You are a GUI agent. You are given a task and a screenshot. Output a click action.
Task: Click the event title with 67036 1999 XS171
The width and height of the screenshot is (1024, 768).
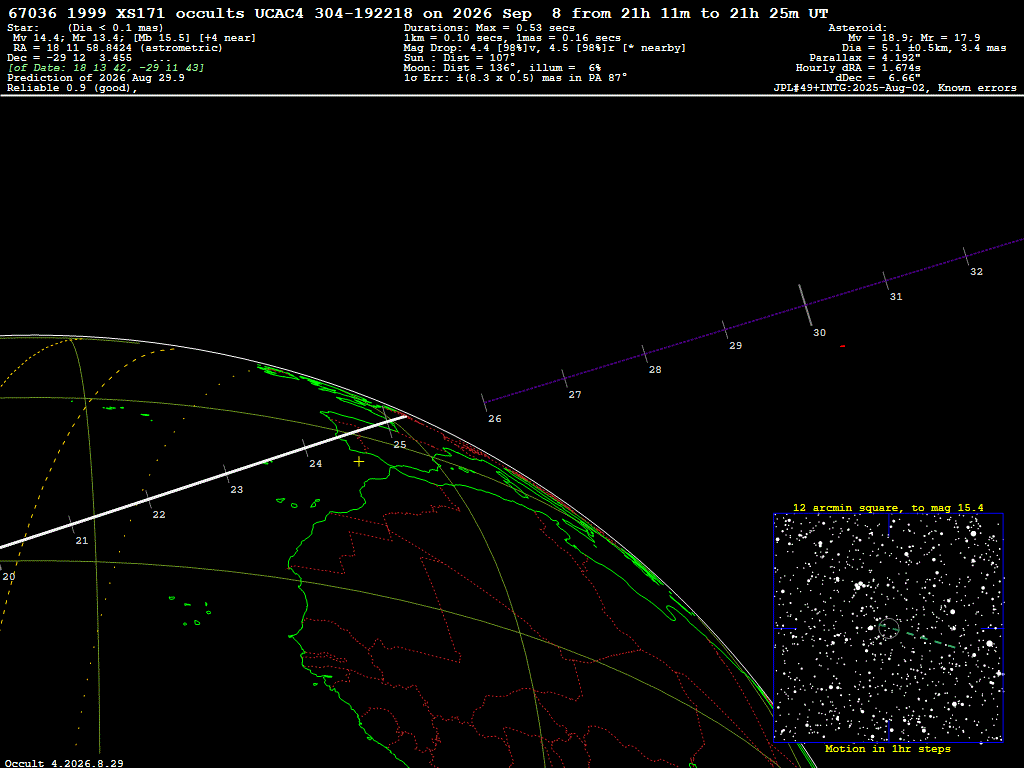[x=418, y=13]
